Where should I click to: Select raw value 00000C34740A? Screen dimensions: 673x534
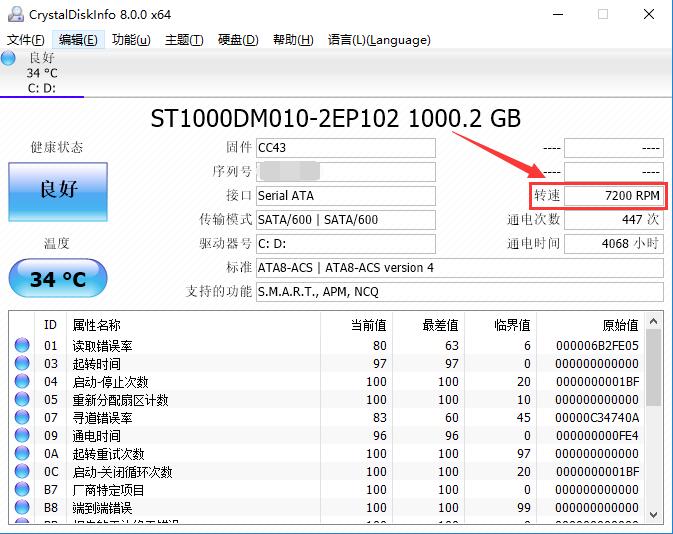coord(597,418)
